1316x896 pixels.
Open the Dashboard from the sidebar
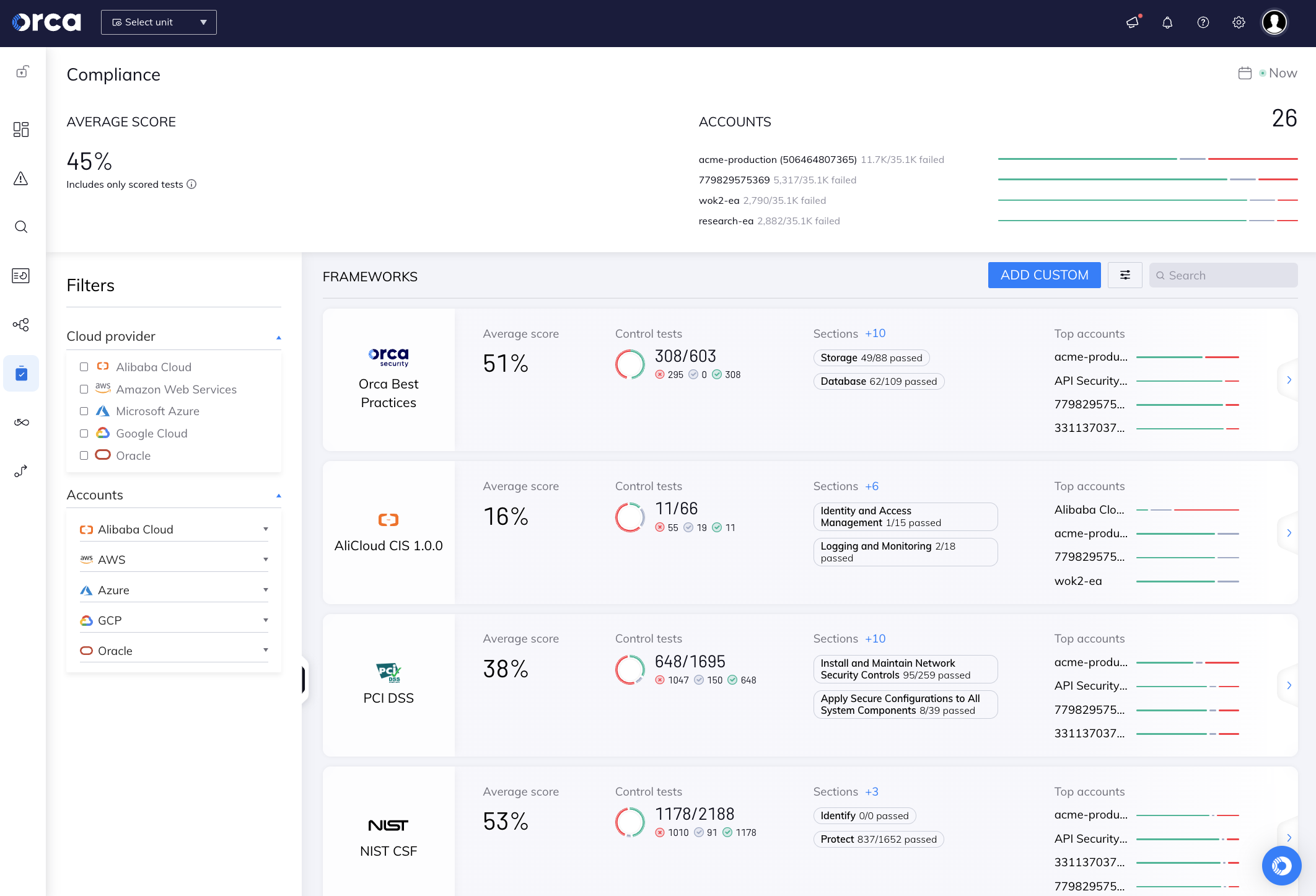(x=21, y=129)
